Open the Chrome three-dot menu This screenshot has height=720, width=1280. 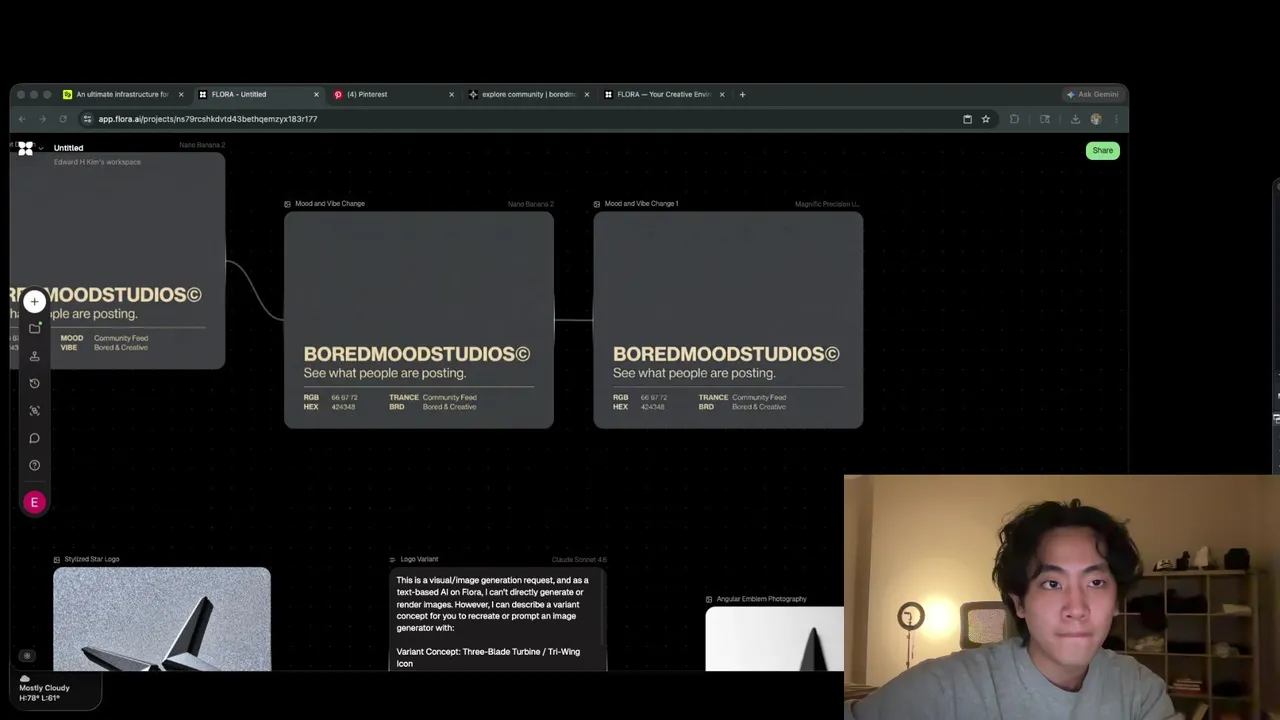pos(1116,119)
